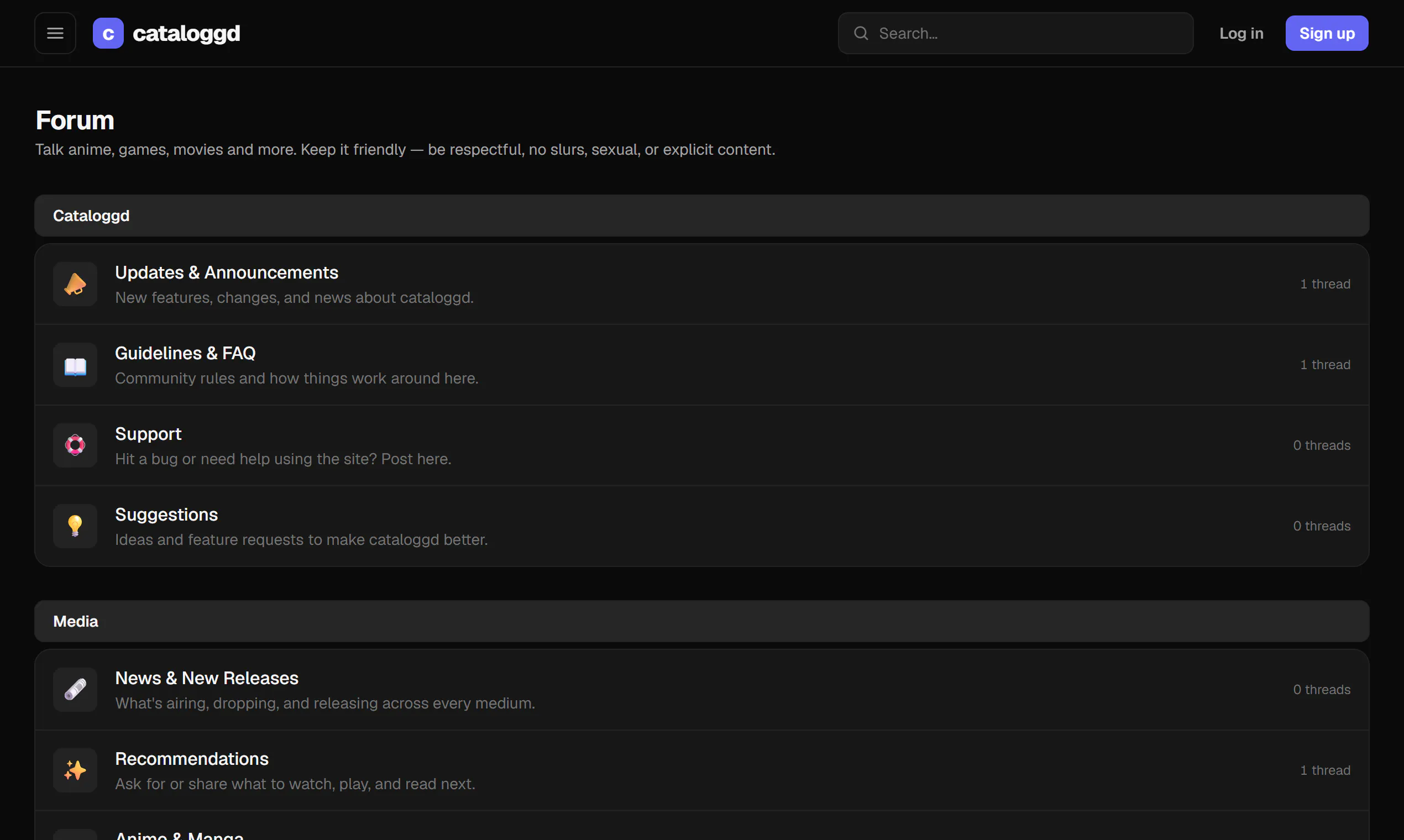The image size is (1404, 840).
Task: Focus the Search input field
Action: pos(1015,33)
